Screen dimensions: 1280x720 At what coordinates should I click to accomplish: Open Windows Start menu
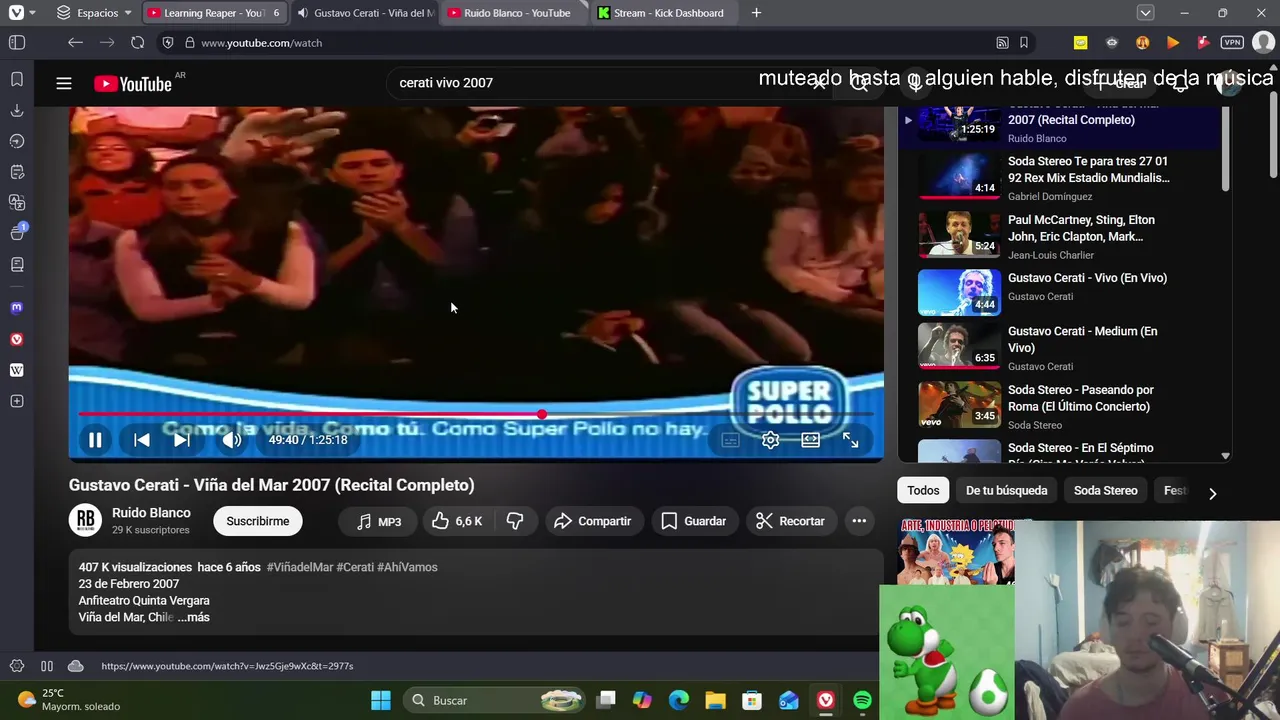click(381, 700)
